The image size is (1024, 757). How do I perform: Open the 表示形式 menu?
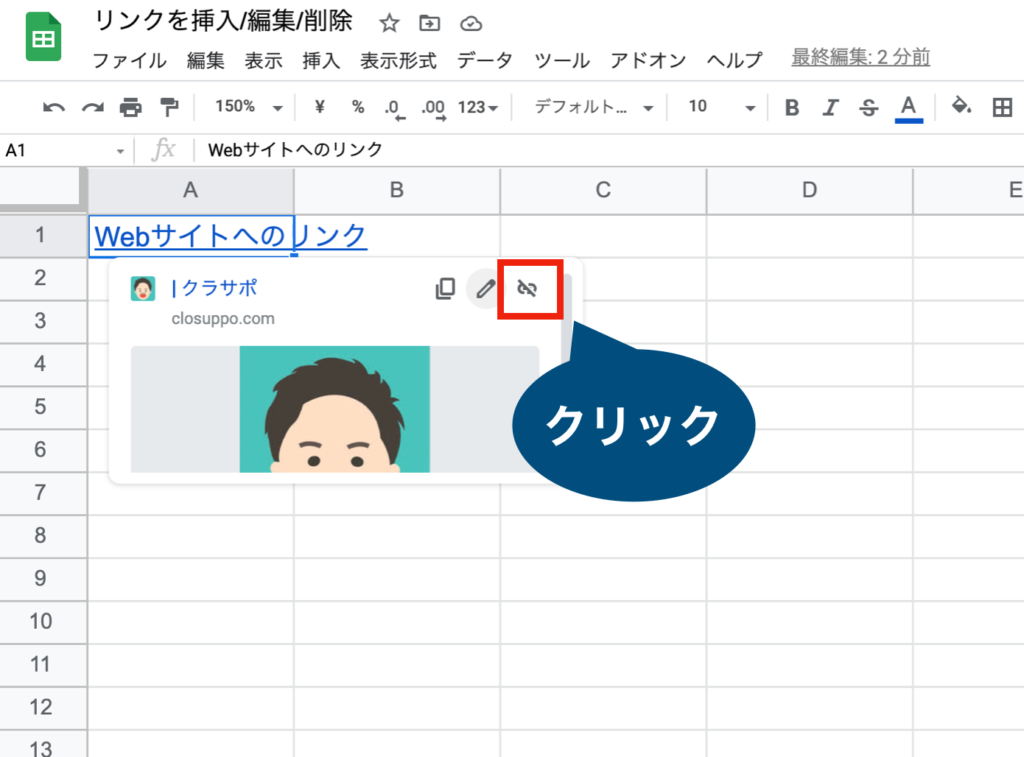point(398,60)
